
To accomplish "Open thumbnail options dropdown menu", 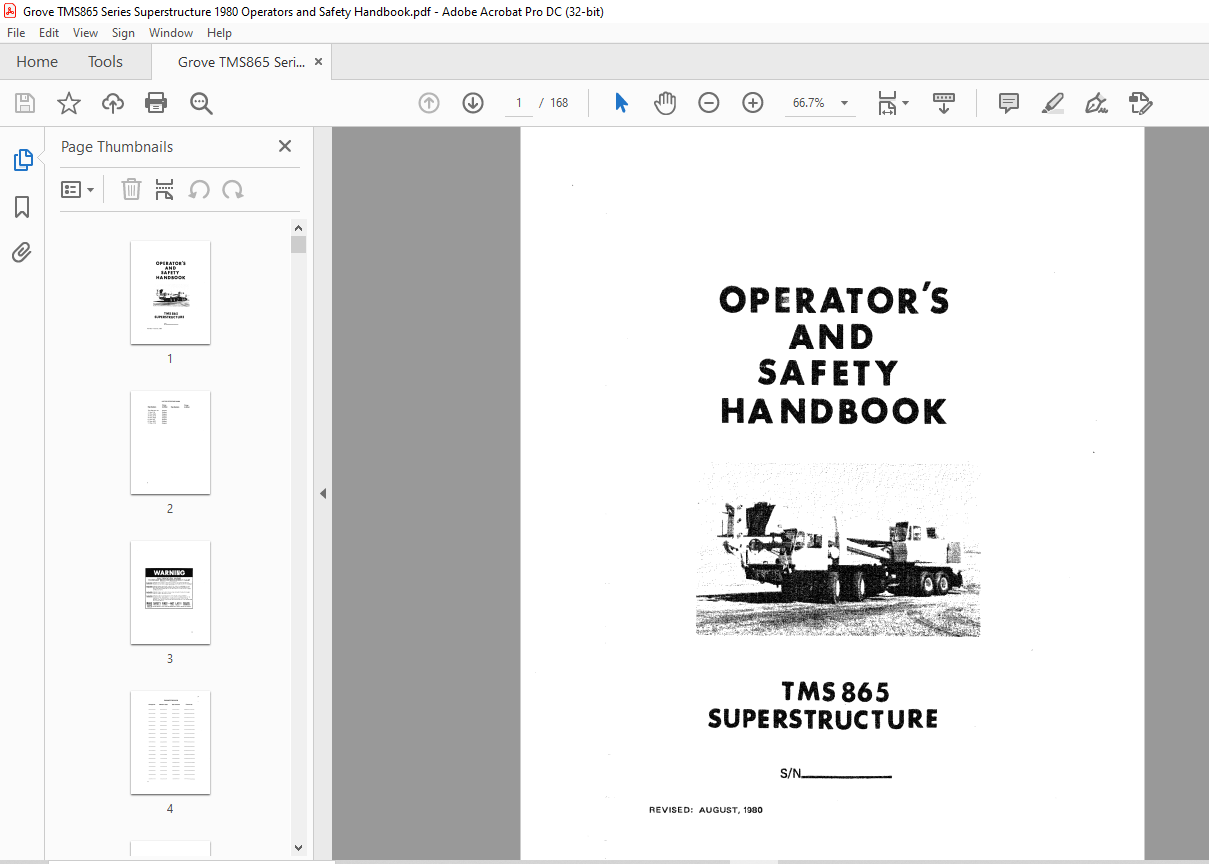I will point(77,189).
